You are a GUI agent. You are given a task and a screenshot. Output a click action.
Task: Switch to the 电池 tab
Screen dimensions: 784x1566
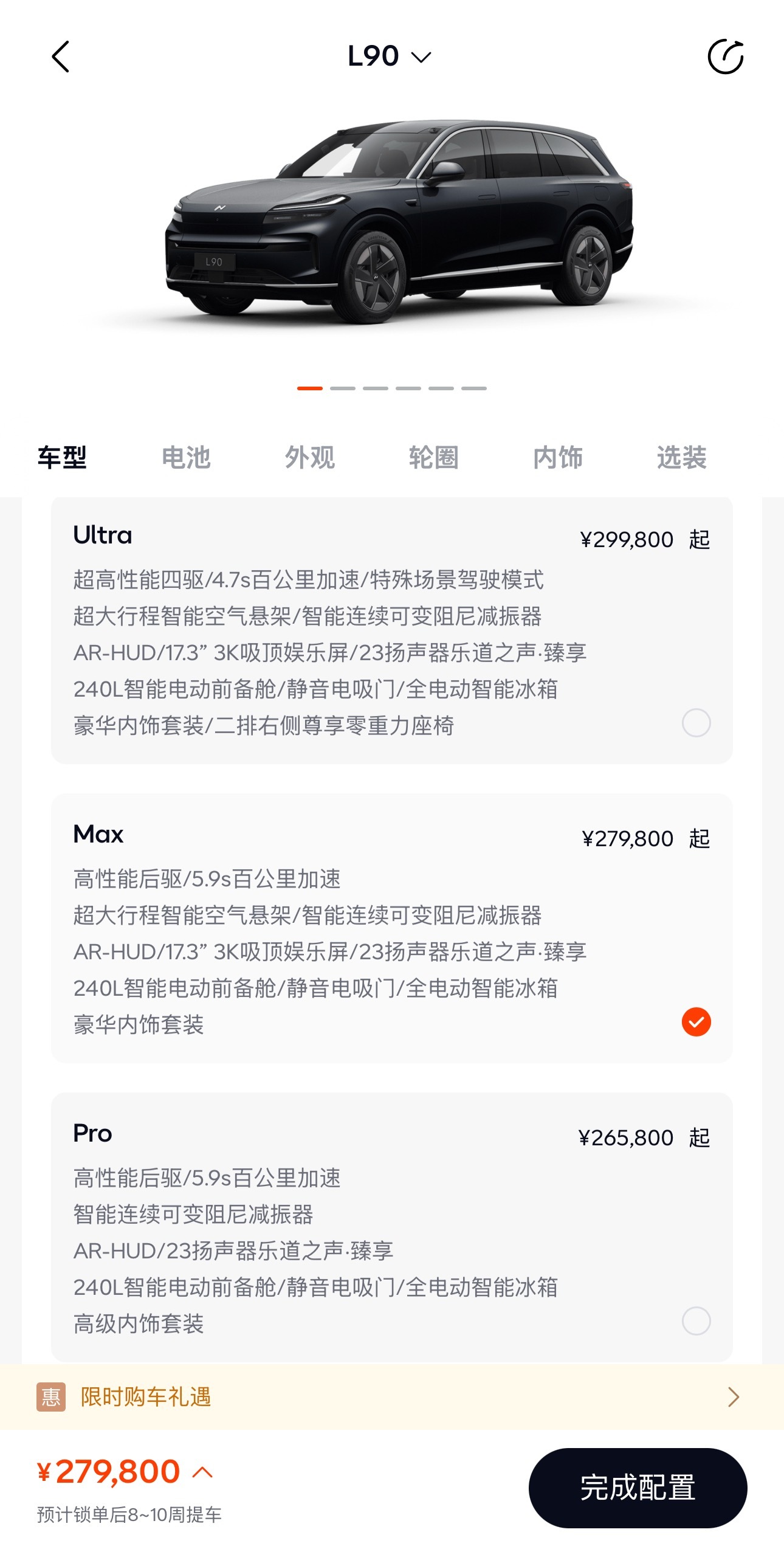point(186,457)
